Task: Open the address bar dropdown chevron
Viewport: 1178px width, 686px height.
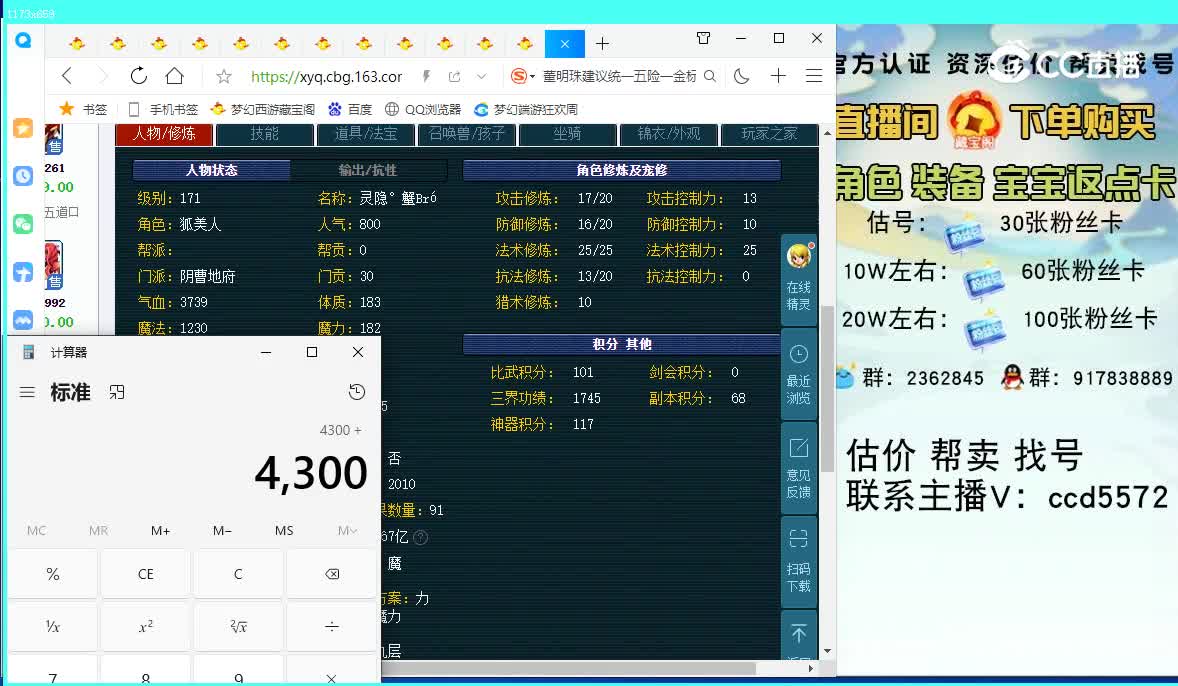Action: click(x=482, y=75)
